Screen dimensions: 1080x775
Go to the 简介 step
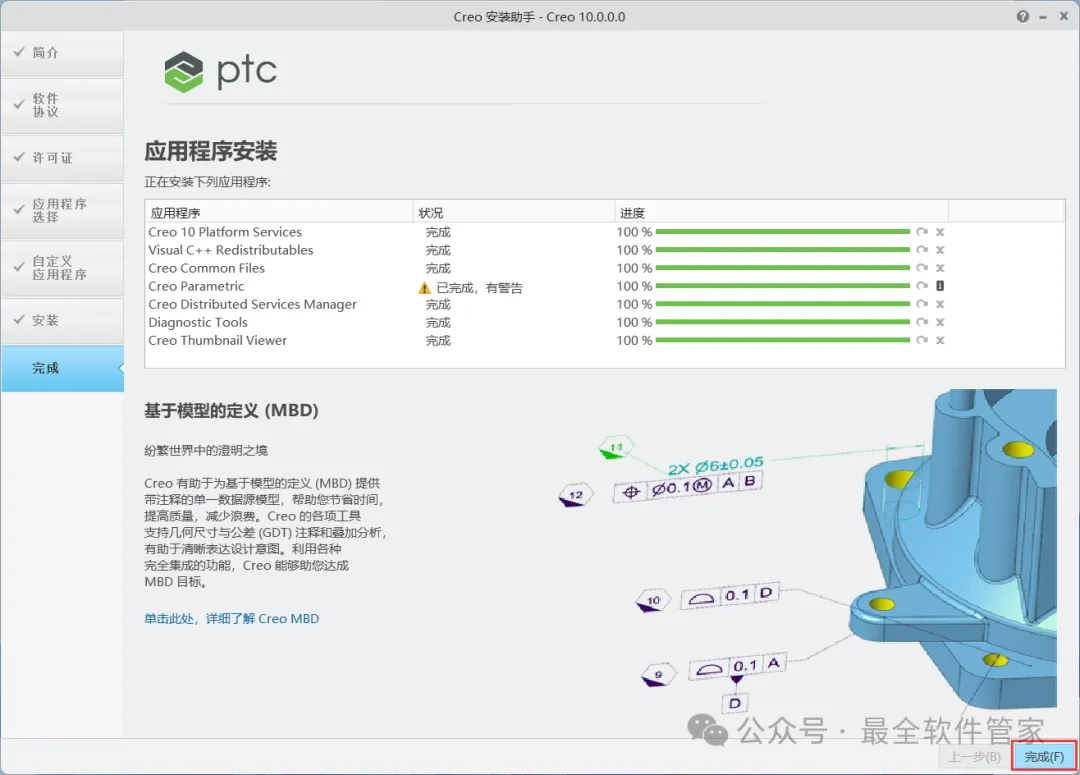pyautogui.click(x=63, y=53)
